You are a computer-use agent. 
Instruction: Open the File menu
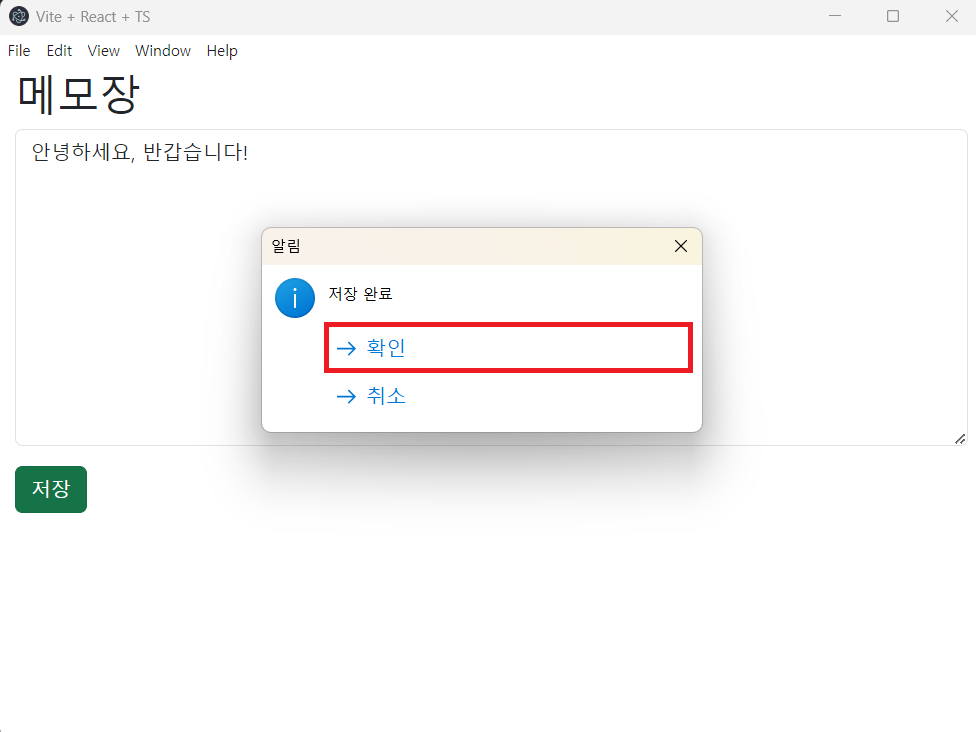click(19, 51)
